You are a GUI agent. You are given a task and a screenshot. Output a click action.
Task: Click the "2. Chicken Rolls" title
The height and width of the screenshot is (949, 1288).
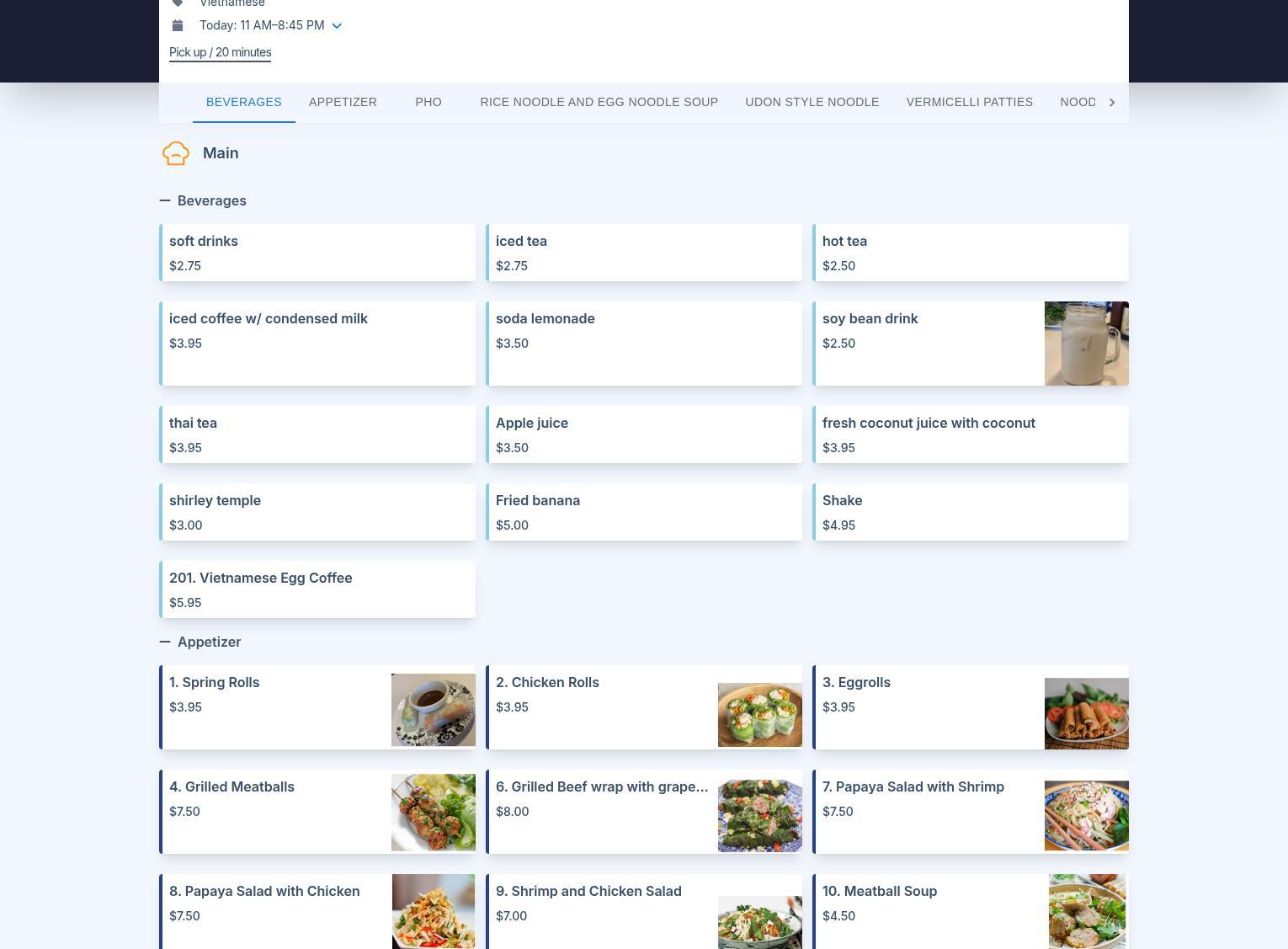pos(547,682)
